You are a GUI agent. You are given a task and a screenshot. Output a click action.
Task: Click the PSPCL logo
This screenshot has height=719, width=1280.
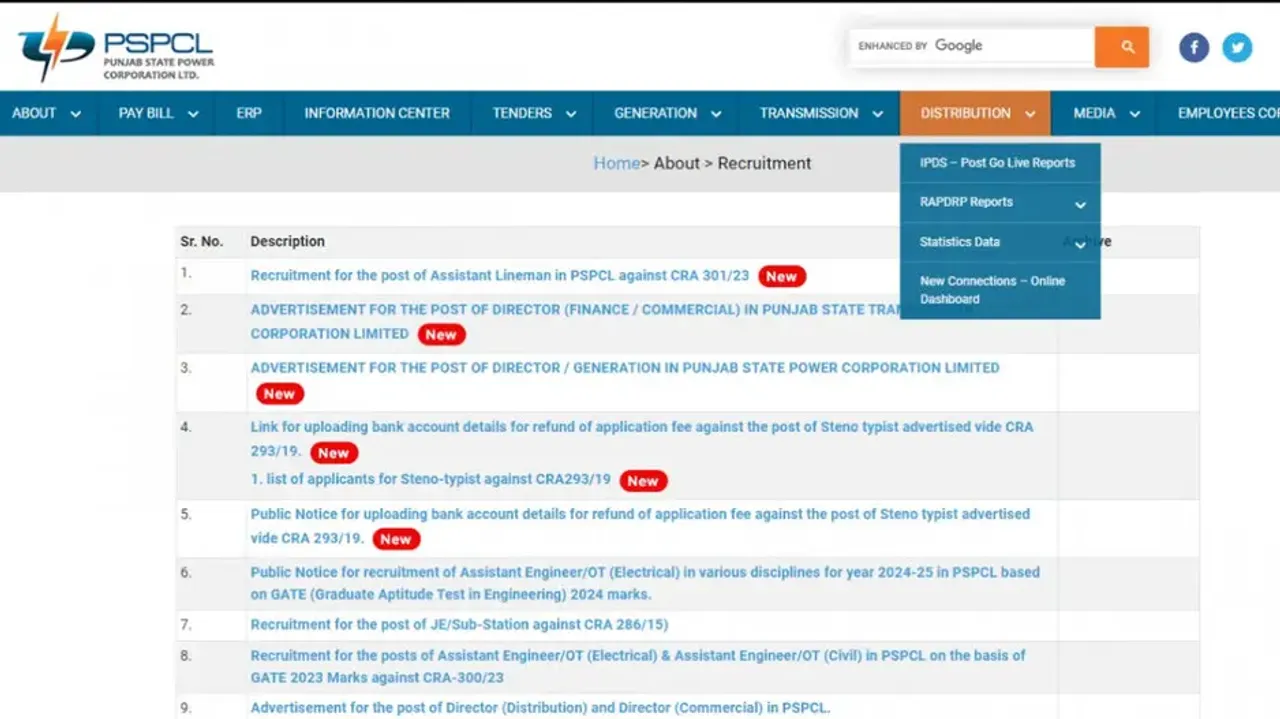pyautogui.click(x=115, y=48)
